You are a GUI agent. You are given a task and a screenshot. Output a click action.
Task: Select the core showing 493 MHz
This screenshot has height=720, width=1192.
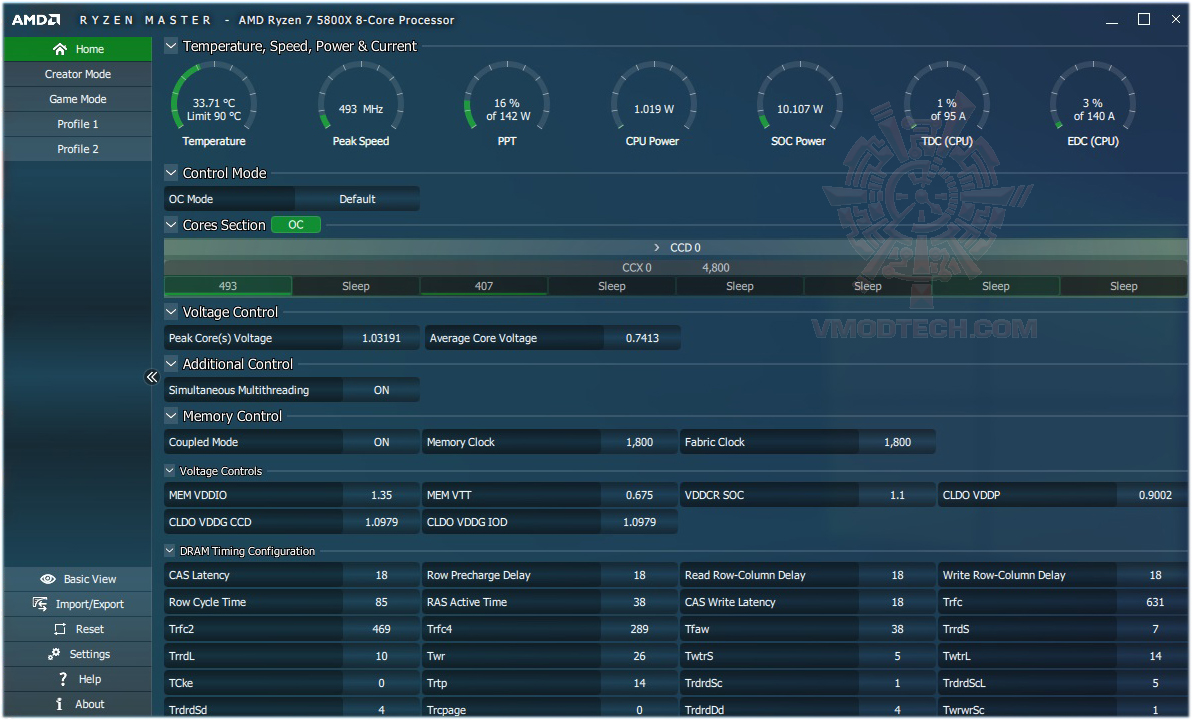[228, 286]
